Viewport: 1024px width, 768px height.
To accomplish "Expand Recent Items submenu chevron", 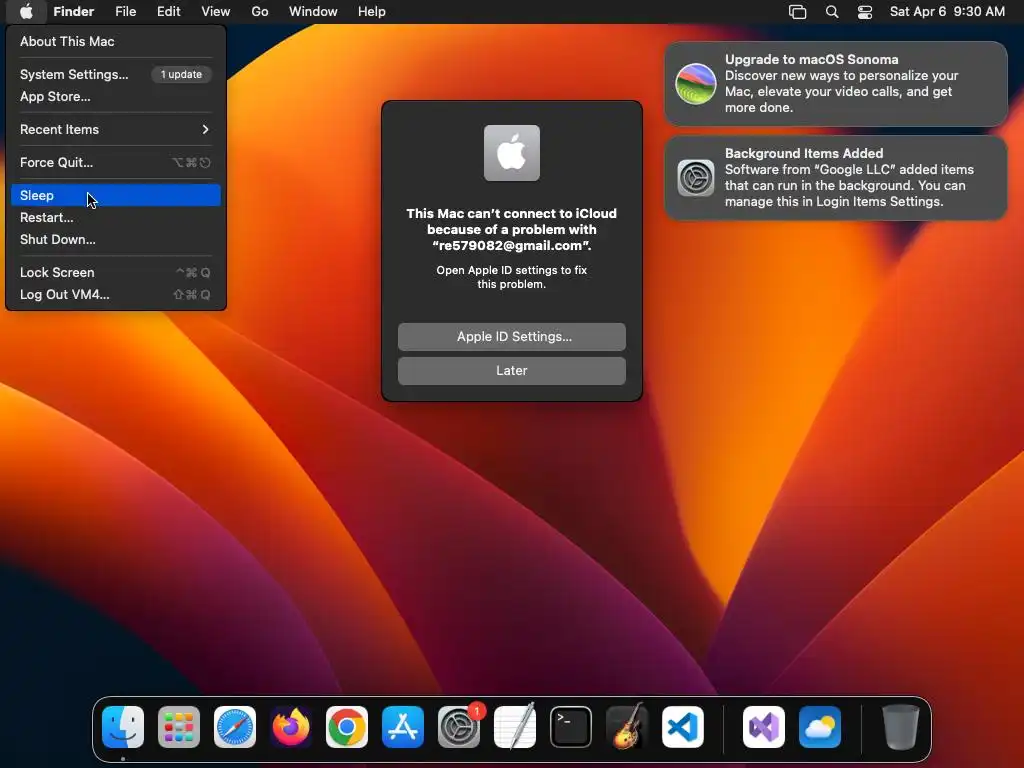I will [205, 129].
